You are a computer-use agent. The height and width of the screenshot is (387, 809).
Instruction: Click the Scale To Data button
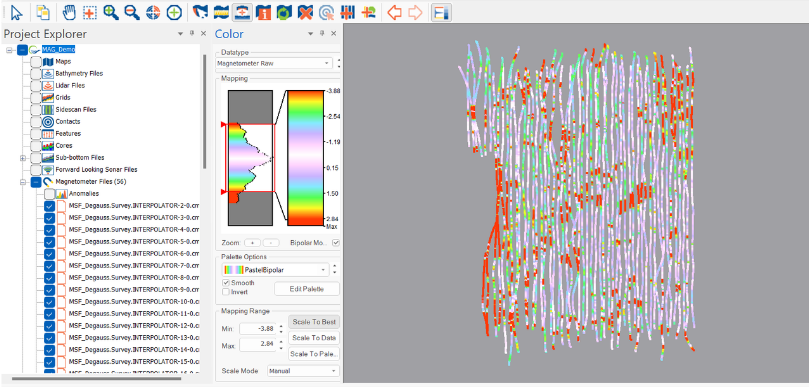point(314,338)
